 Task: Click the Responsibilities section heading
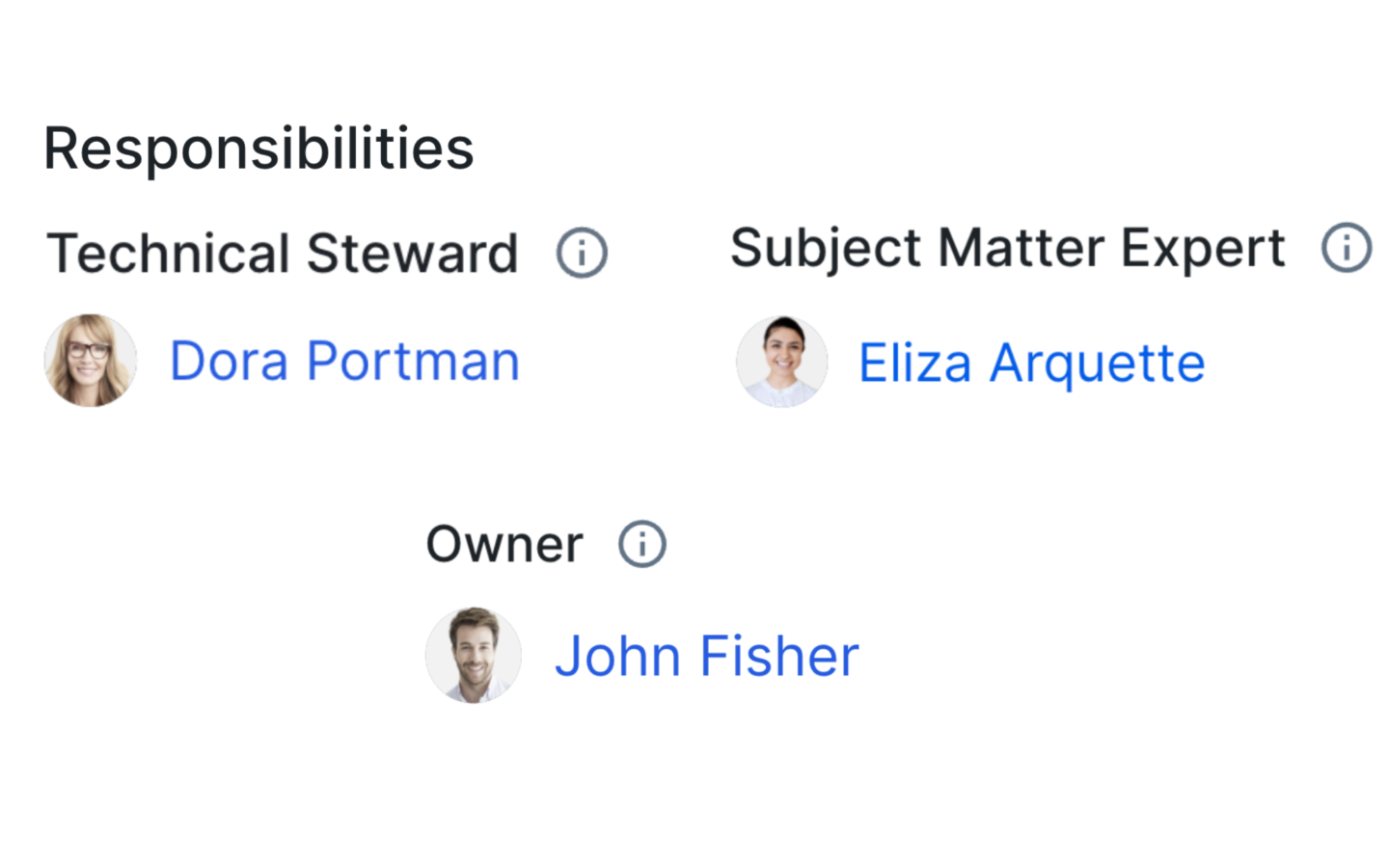click(259, 149)
